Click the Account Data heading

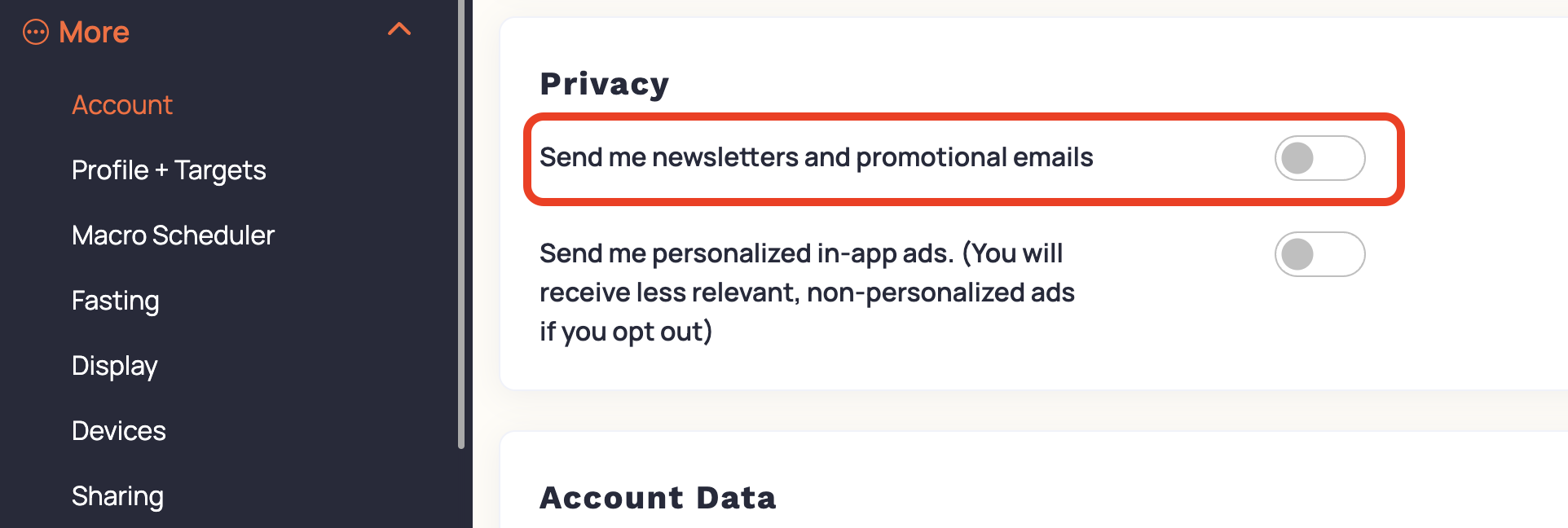pos(658,498)
